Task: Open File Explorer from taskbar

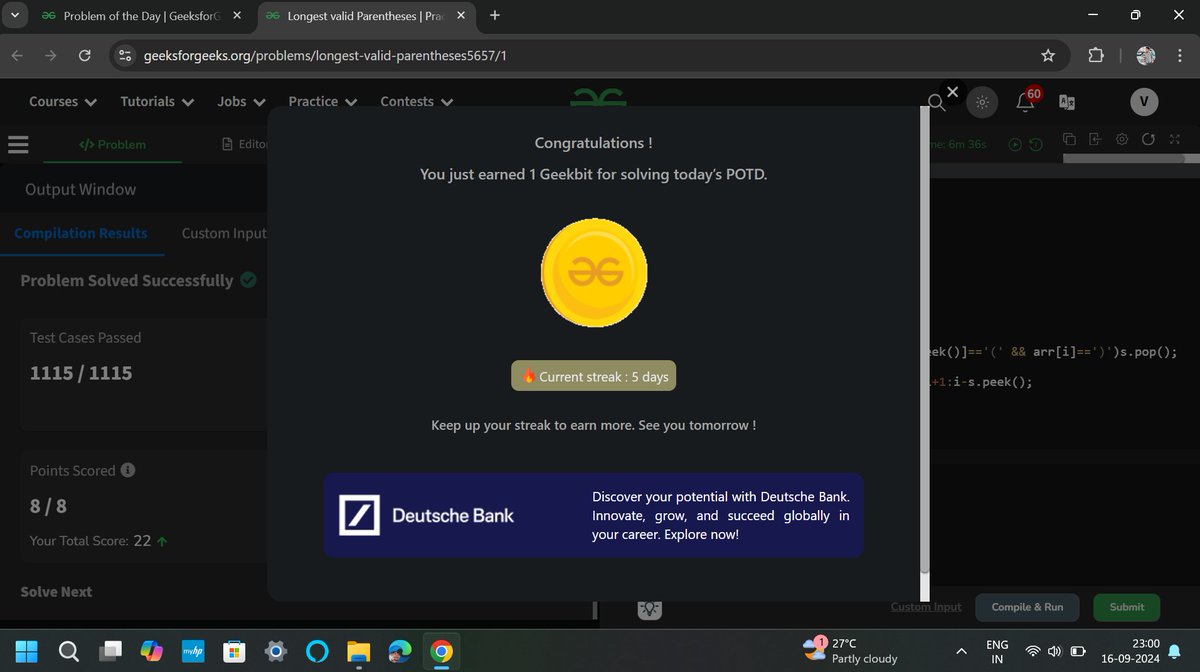Action: tap(358, 651)
